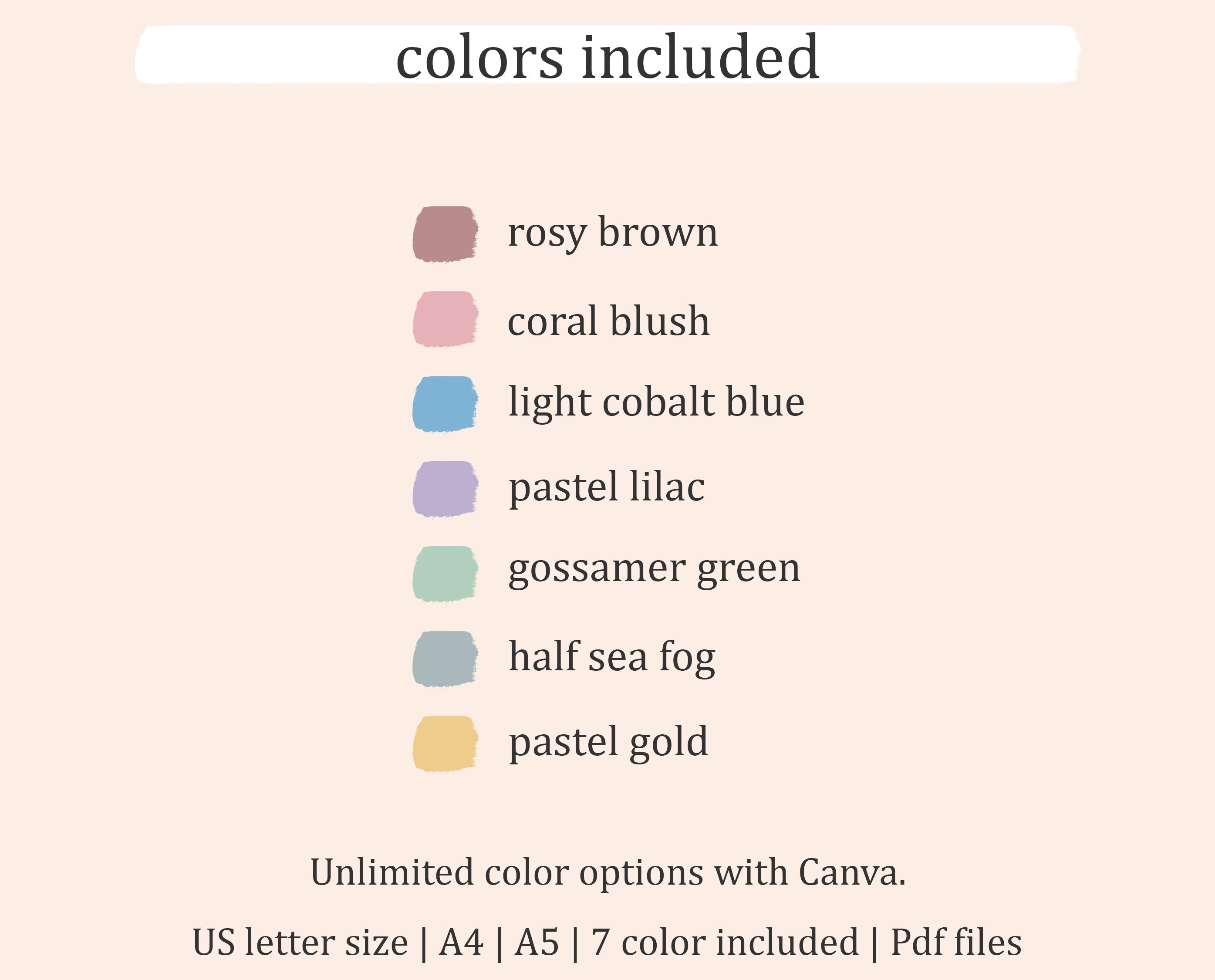1215x980 pixels.
Task: Choose the pastel lilac color swatch
Action: (445, 489)
